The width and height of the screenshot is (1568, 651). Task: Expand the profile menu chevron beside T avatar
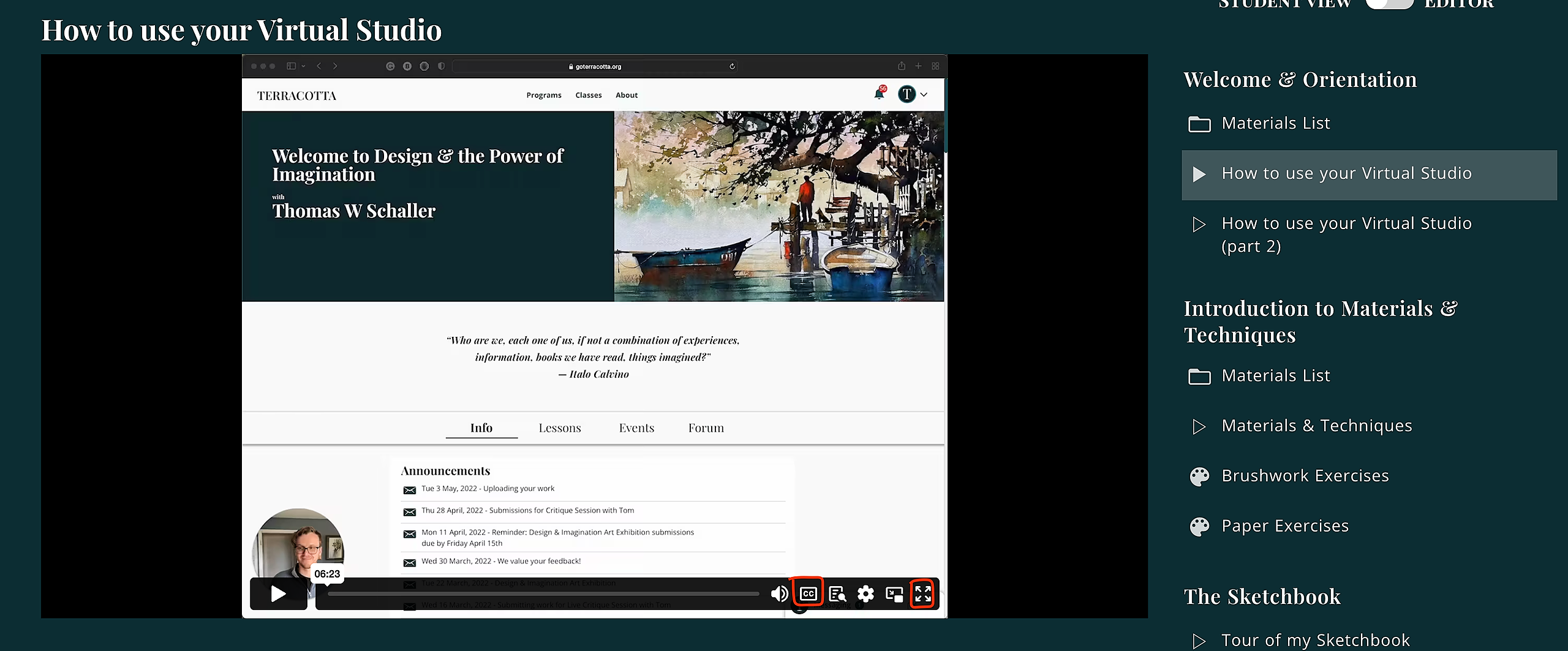(x=924, y=94)
